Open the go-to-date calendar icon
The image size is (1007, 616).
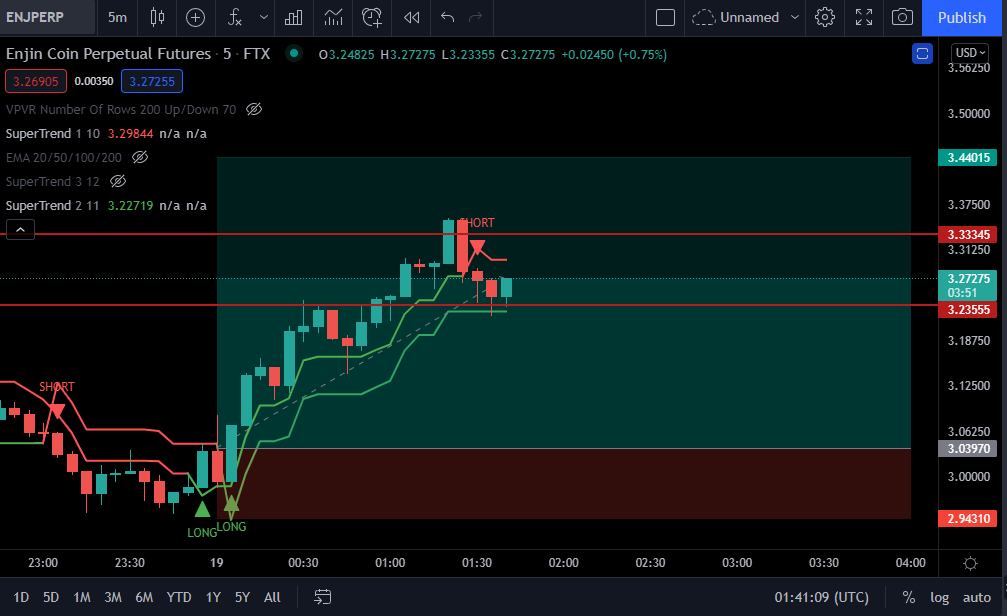(322, 597)
